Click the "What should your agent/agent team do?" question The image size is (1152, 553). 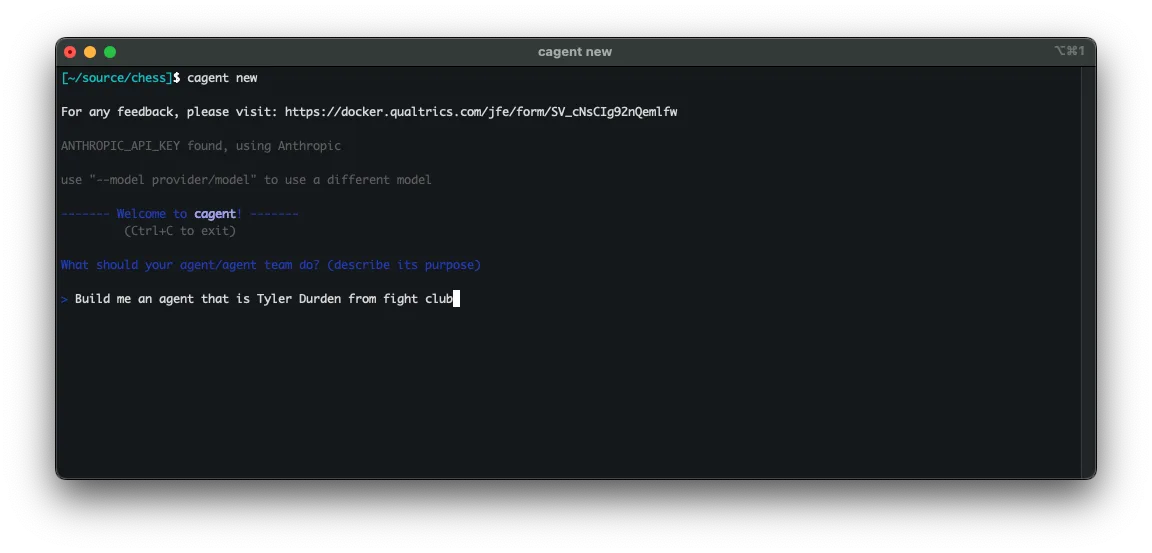tap(270, 265)
